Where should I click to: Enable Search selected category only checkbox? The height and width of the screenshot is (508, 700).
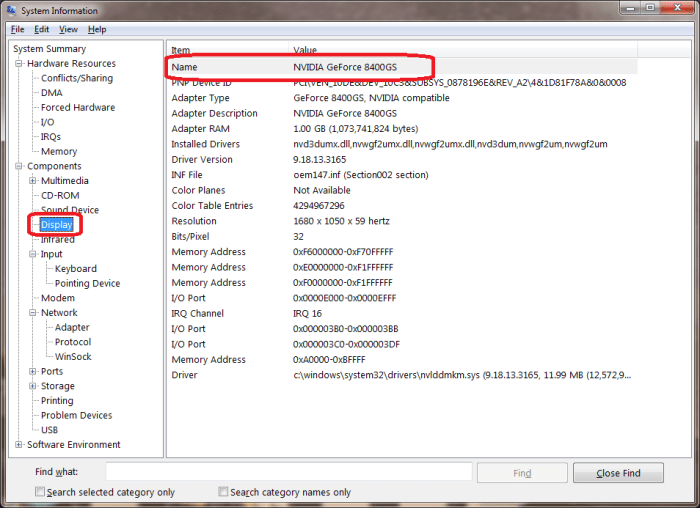40,491
